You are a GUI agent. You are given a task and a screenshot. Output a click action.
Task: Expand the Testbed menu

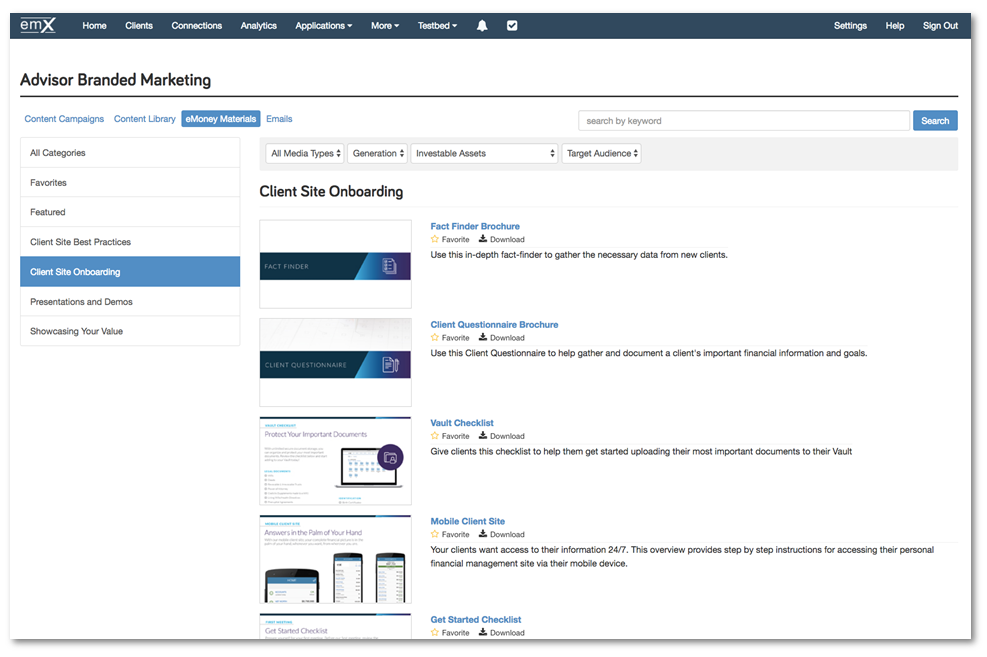point(437,26)
